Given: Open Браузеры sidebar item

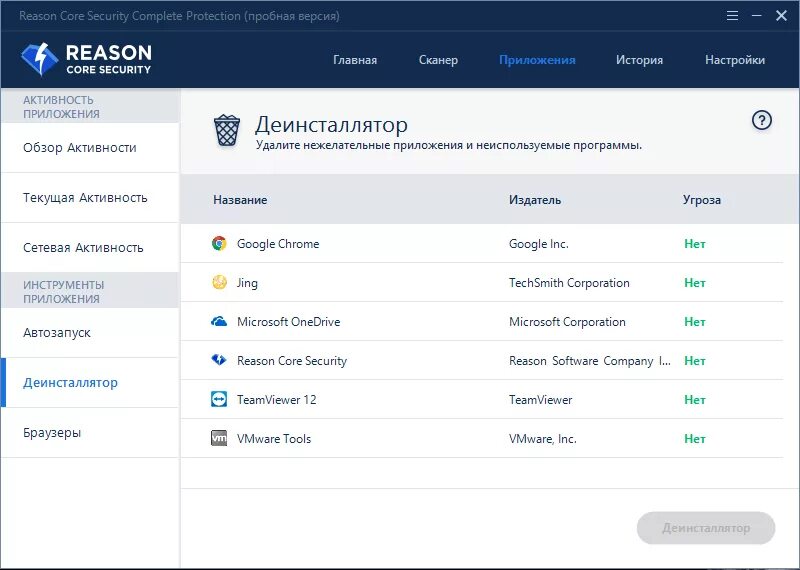Looking at the screenshot, I should [x=90, y=433].
